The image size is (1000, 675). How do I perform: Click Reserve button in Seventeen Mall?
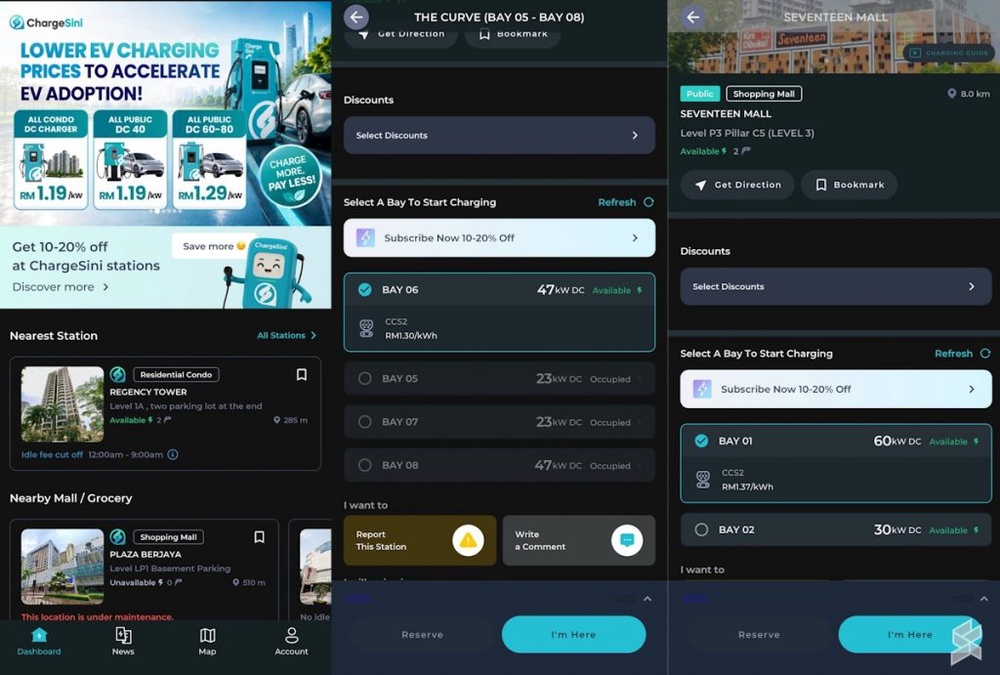pyautogui.click(x=759, y=635)
